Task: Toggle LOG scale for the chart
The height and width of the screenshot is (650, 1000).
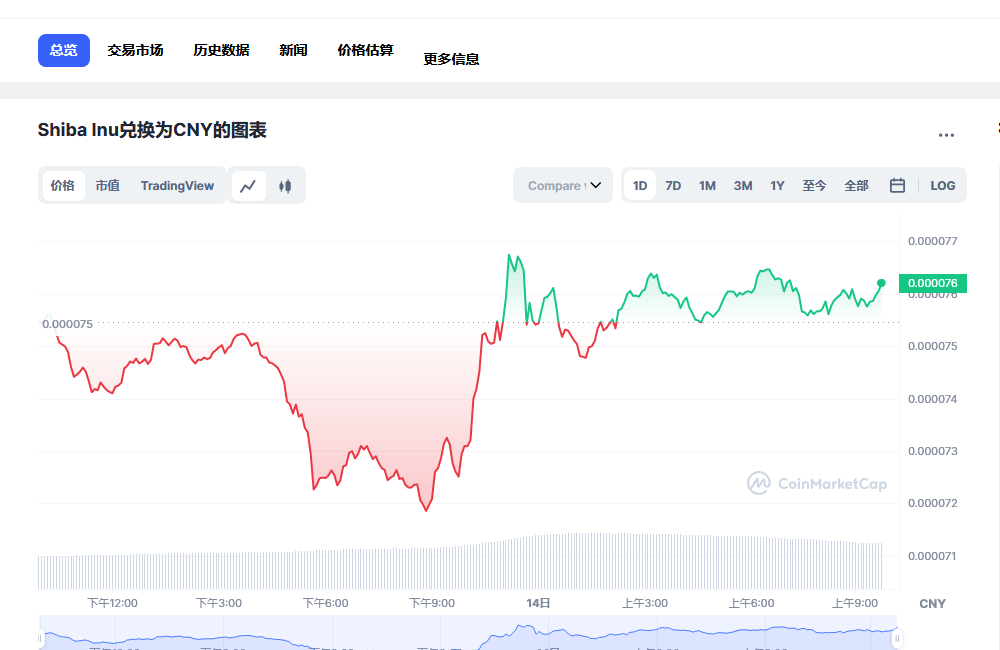Action: click(942, 185)
